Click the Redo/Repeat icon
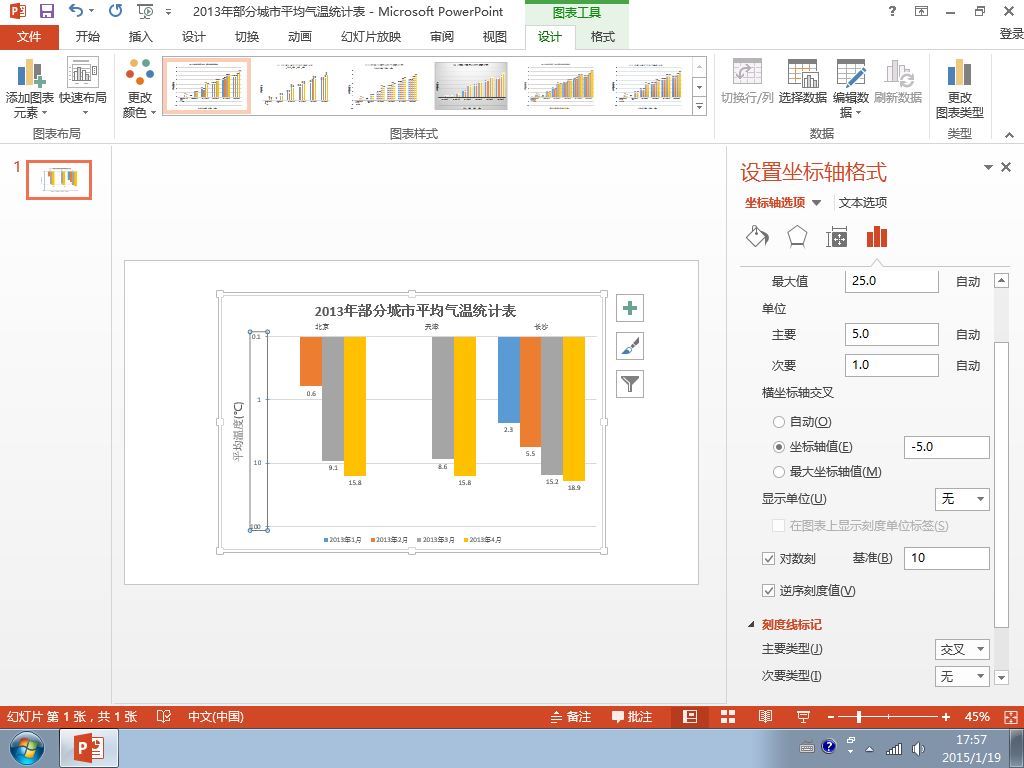 coord(116,11)
